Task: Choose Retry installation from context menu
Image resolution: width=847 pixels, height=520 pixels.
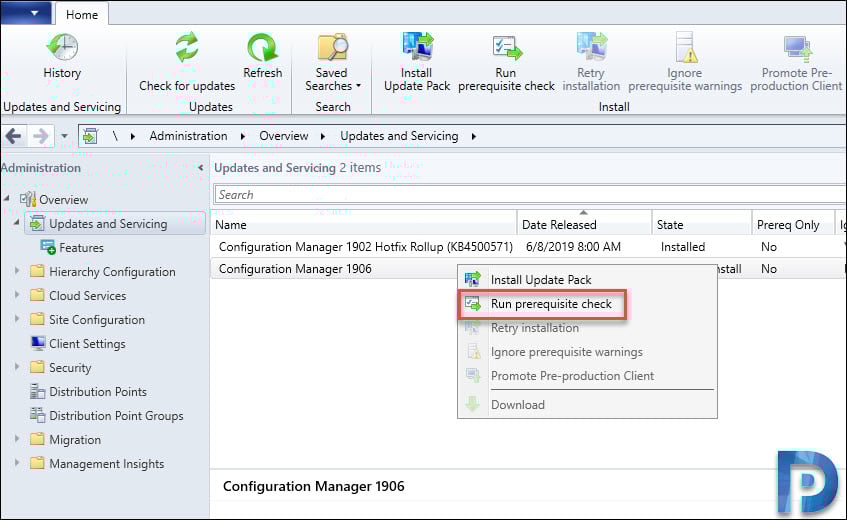Action: [587, 328]
